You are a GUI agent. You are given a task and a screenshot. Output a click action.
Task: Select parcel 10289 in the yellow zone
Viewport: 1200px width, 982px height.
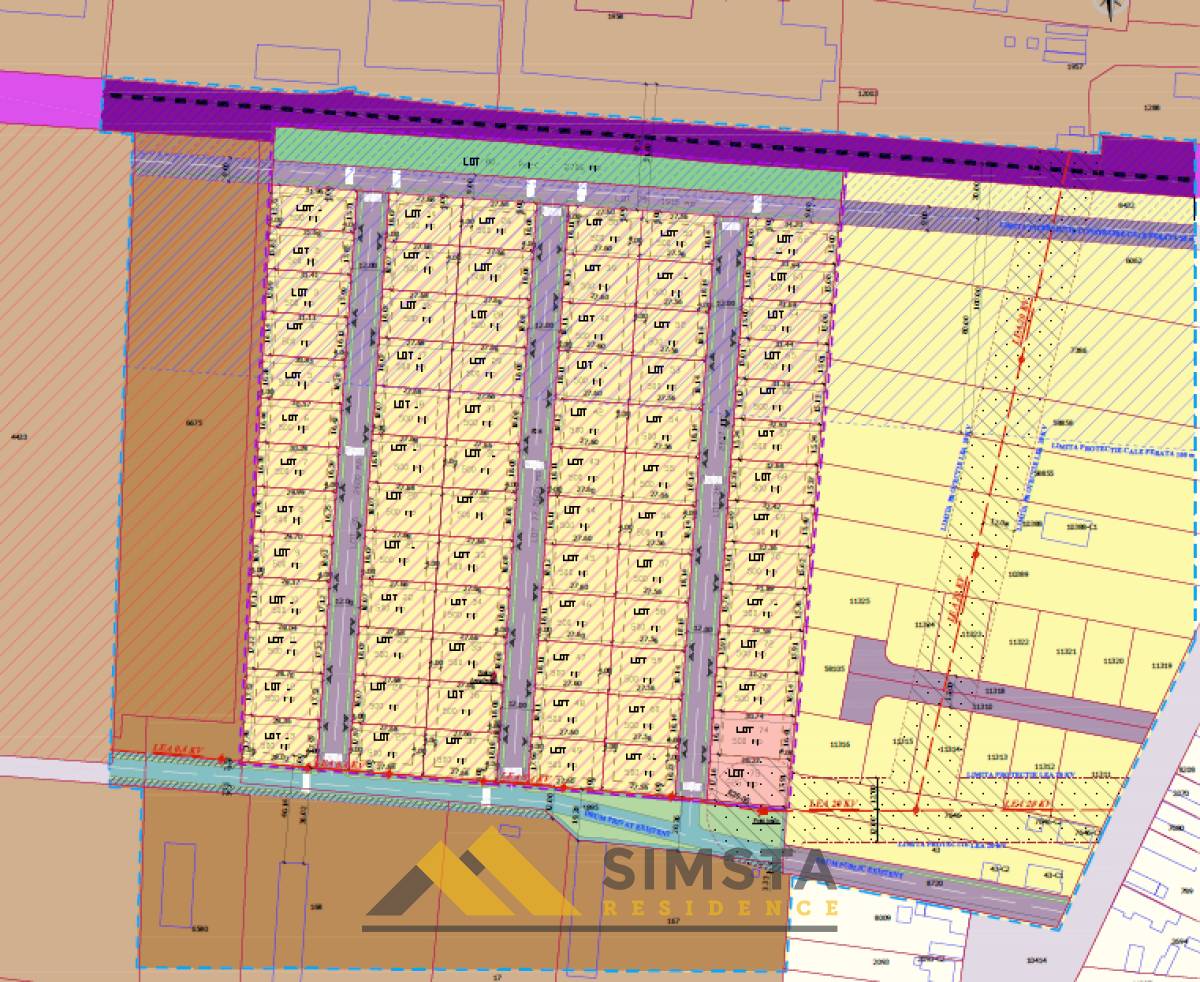pos(1018,574)
